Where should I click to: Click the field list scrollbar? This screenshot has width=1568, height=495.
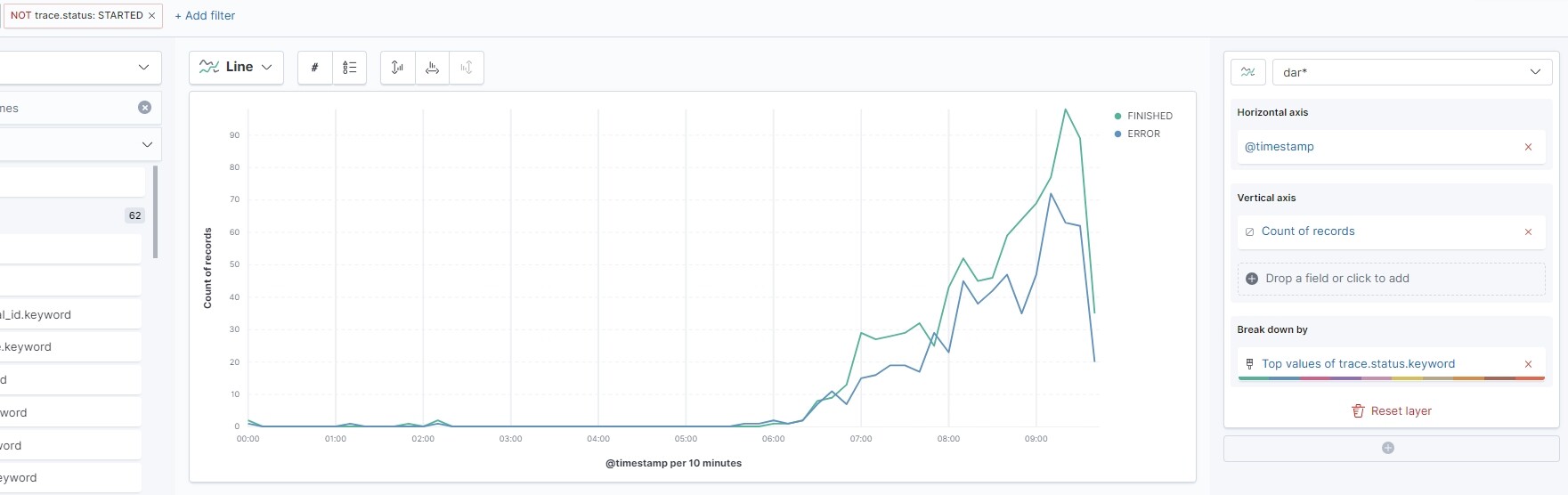[156, 212]
